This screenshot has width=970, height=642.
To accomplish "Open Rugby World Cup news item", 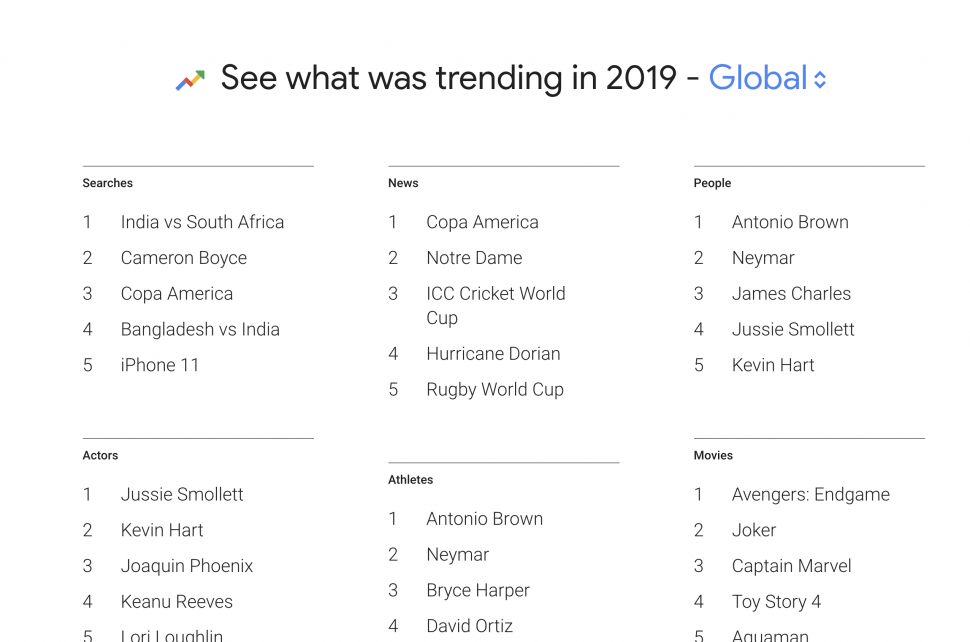I will tap(495, 390).
